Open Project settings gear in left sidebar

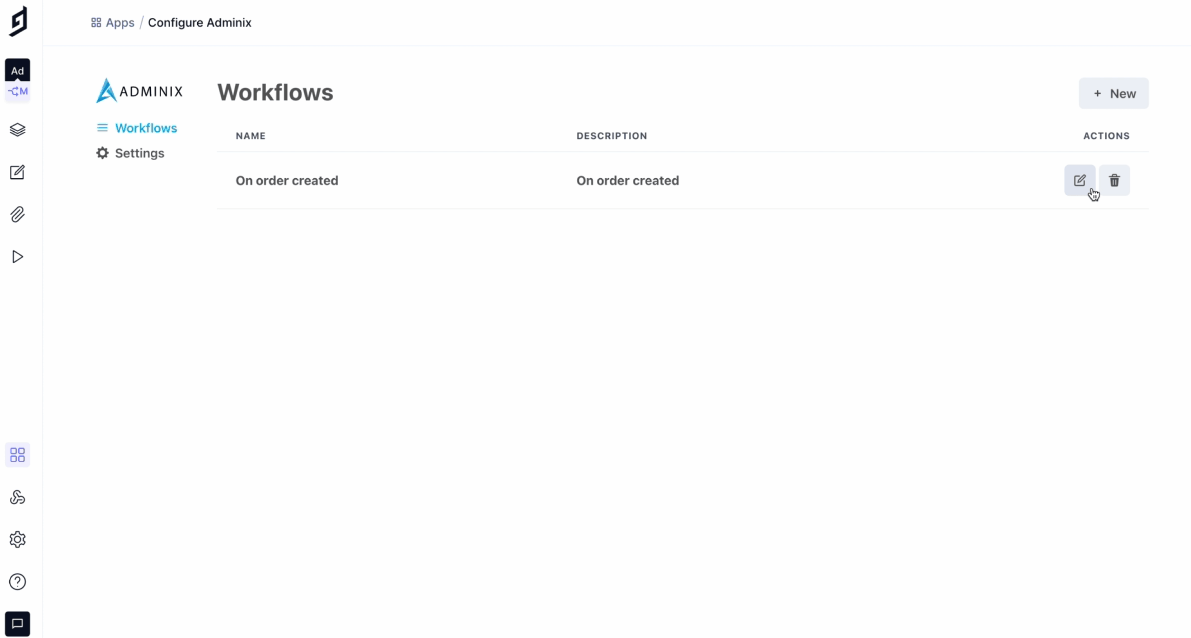17,539
